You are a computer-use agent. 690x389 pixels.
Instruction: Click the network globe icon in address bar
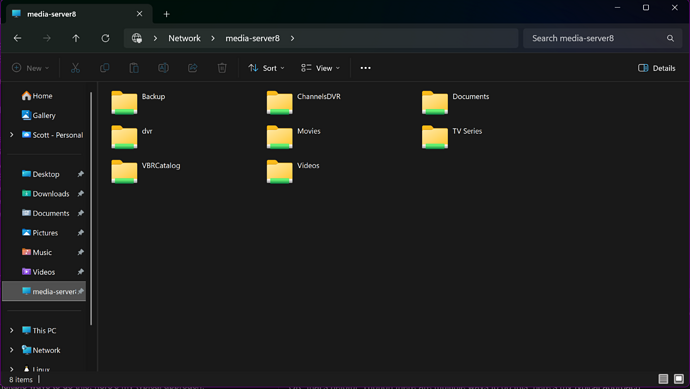(137, 38)
